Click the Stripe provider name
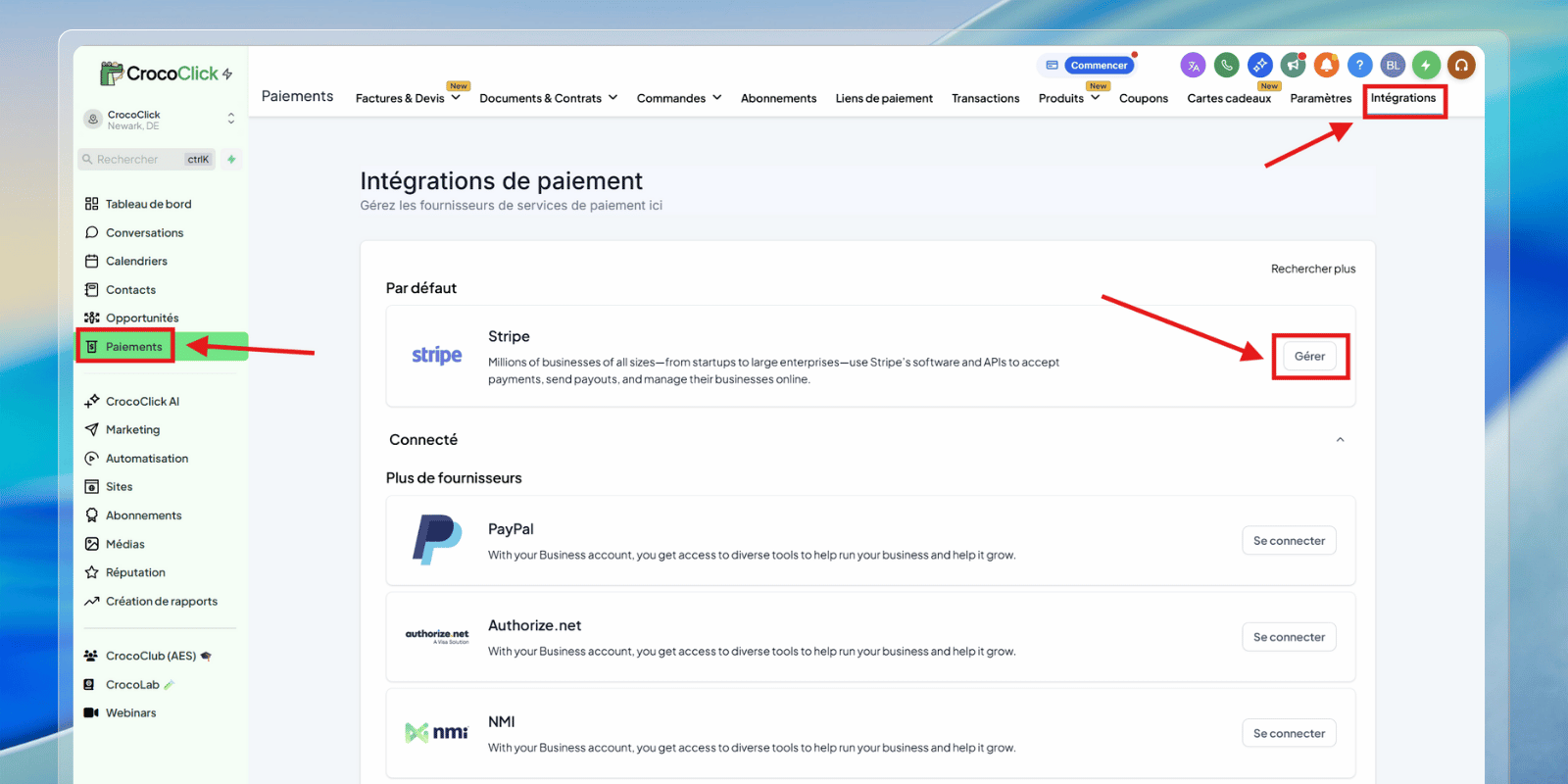 509,336
